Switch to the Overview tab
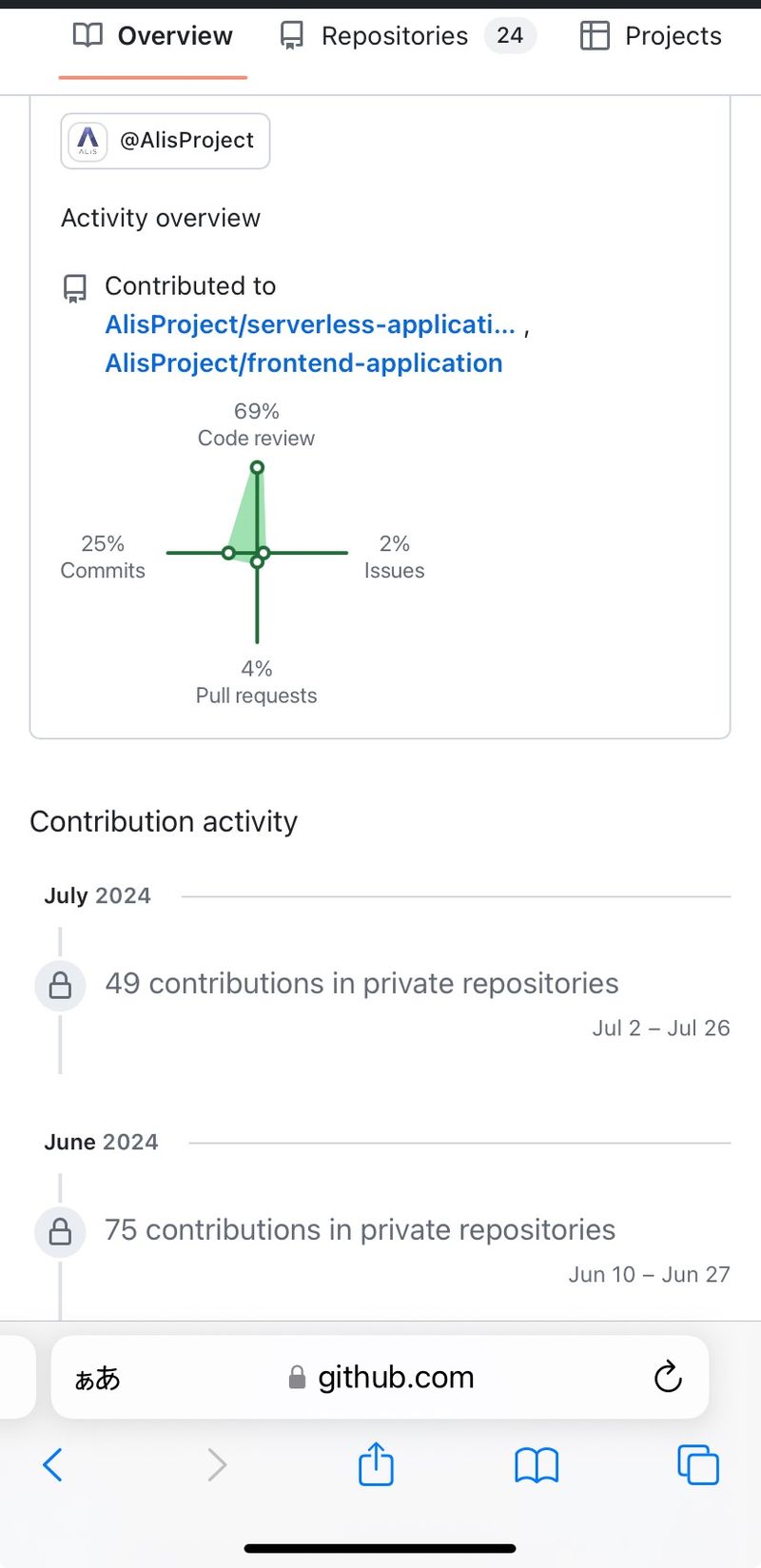 coord(153,36)
